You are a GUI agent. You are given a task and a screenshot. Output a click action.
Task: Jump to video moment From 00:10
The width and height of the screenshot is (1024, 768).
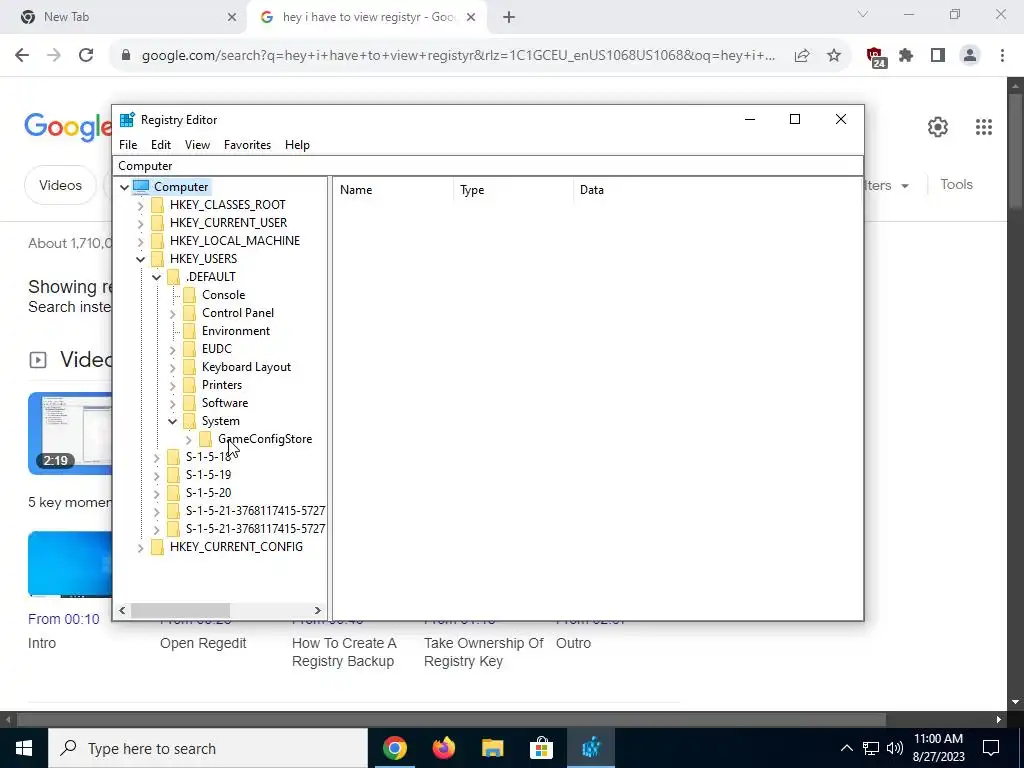click(x=64, y=619)
